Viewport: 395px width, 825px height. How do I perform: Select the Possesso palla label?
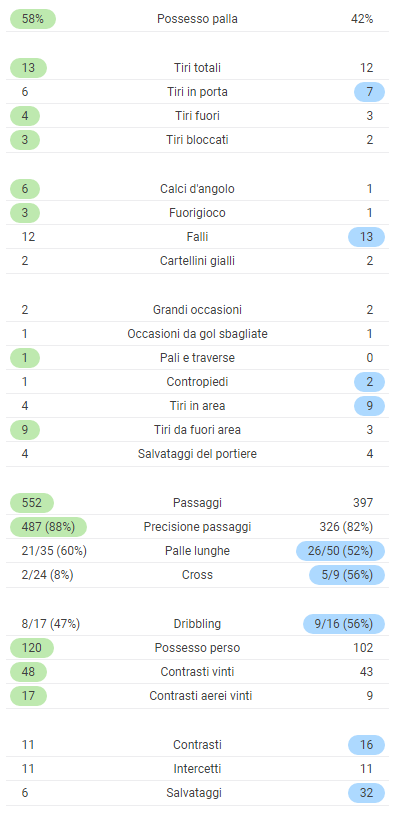click(x=197, y=19)
